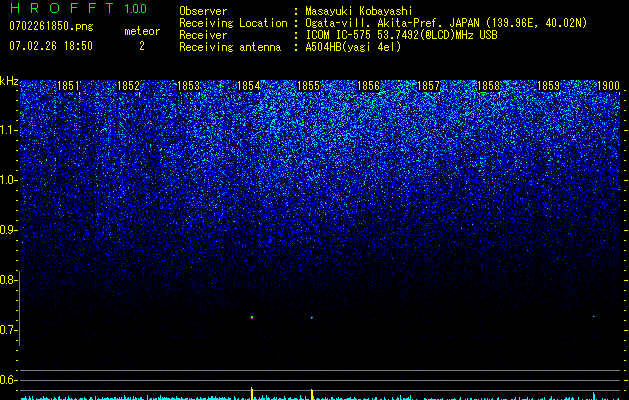
Task: Click the 1.1 kHz axis label
Action: 7,130
